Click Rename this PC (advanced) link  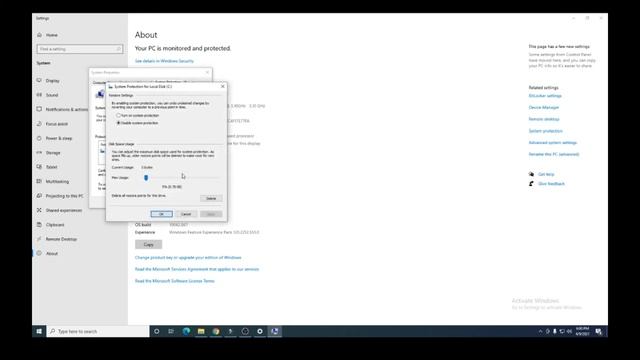(x=554, y=154)
